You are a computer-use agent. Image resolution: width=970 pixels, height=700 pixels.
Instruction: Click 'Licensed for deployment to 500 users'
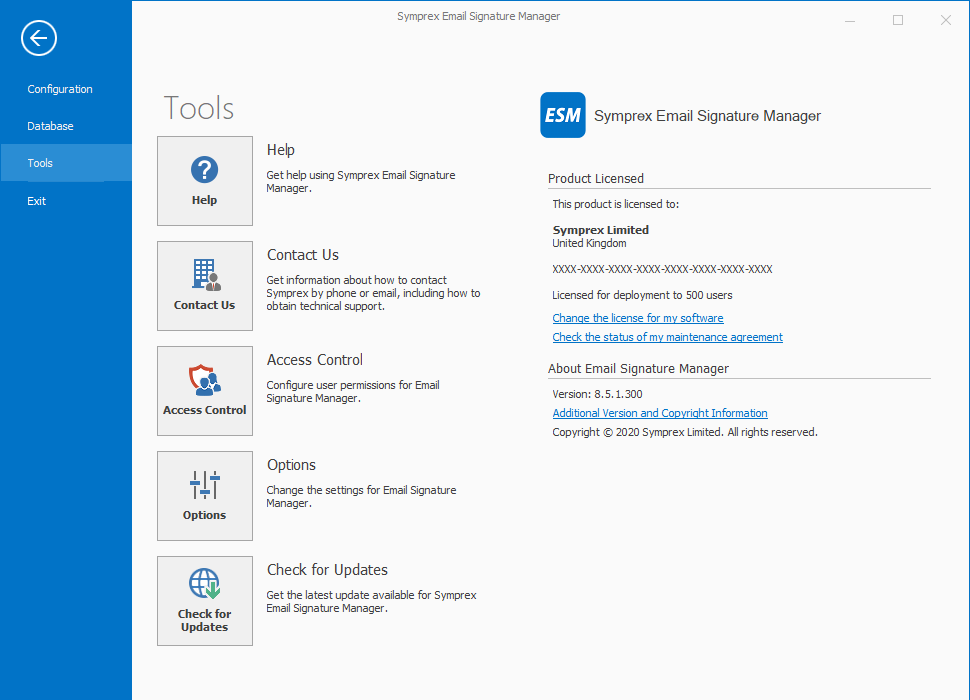point(642,295)
